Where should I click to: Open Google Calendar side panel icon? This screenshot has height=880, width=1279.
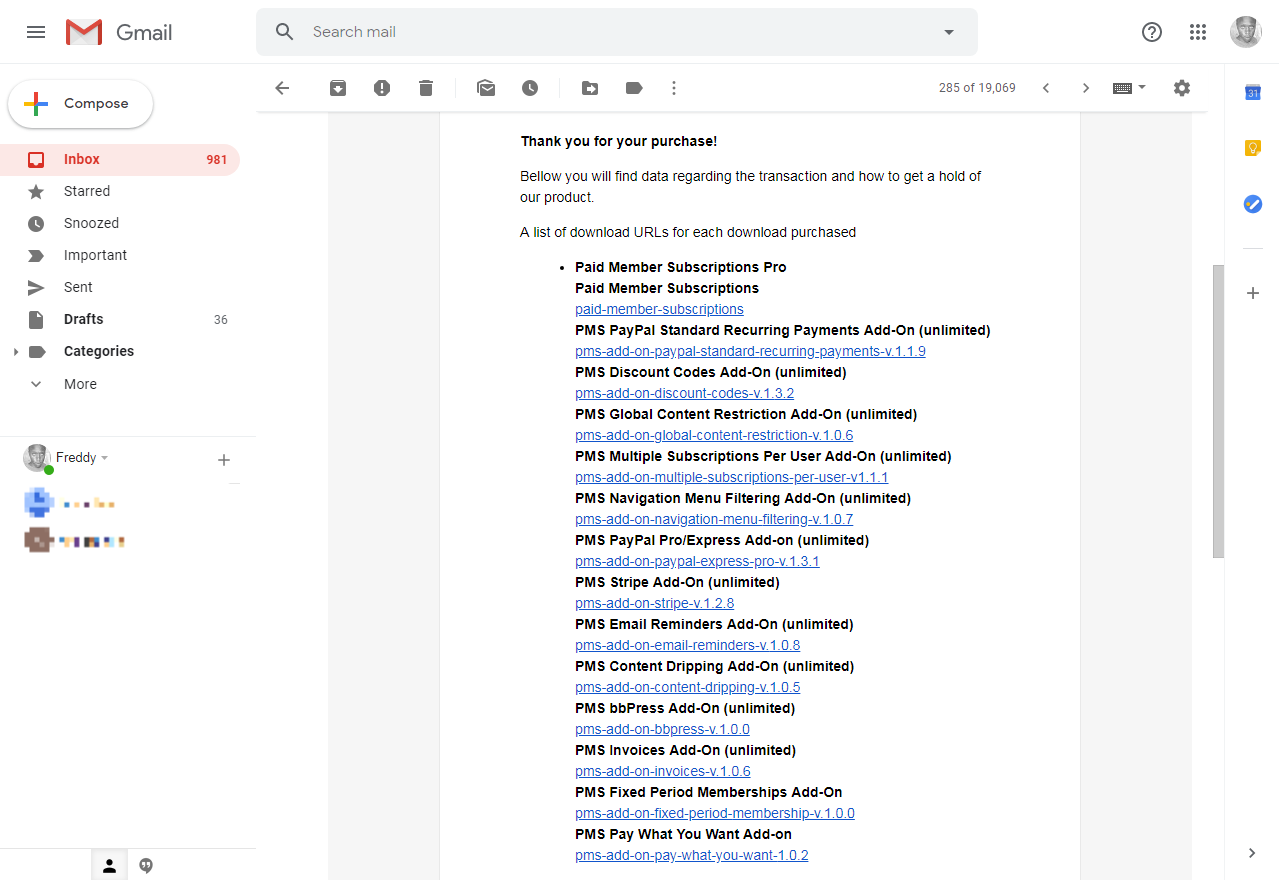pos(1252,93)
